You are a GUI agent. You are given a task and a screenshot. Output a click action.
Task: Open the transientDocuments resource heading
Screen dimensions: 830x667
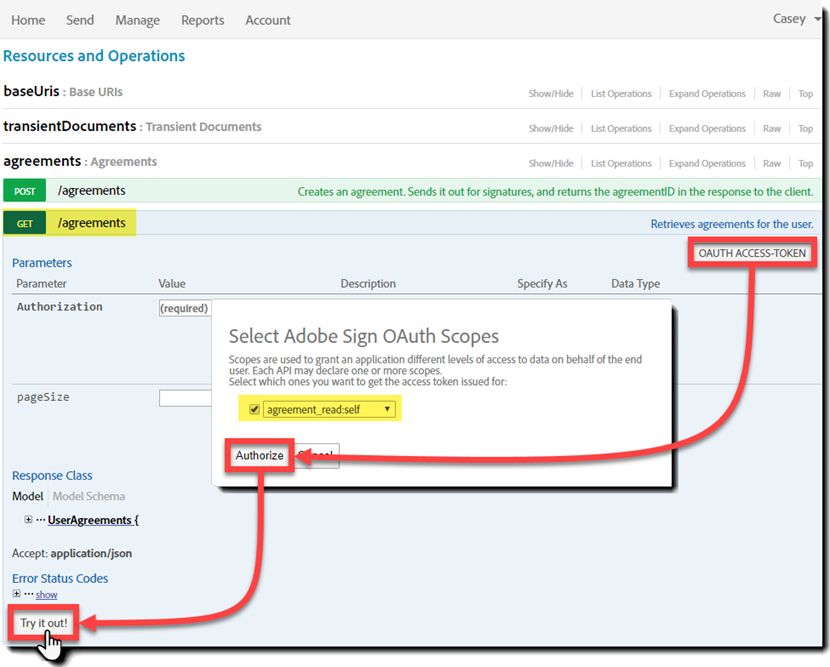pos(69,126)
